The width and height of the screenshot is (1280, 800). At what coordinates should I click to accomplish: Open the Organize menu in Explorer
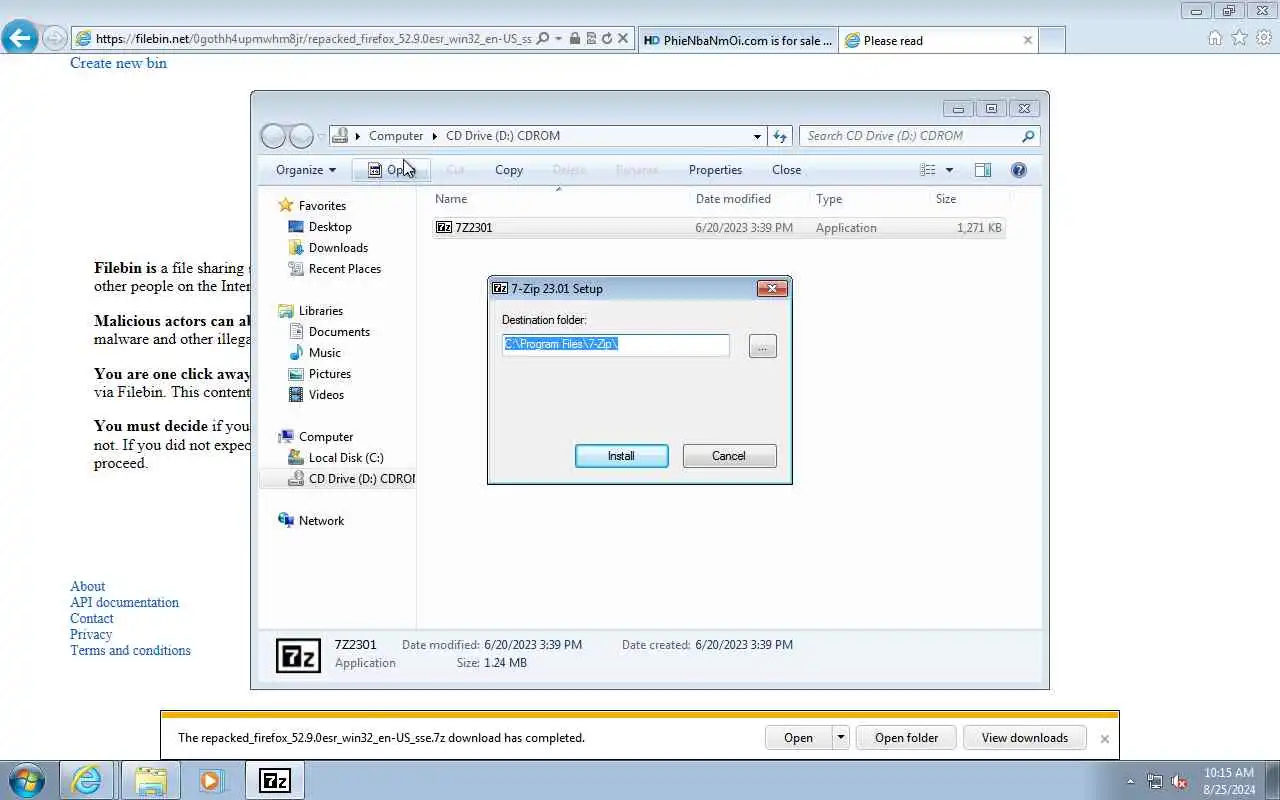(306, 170)
